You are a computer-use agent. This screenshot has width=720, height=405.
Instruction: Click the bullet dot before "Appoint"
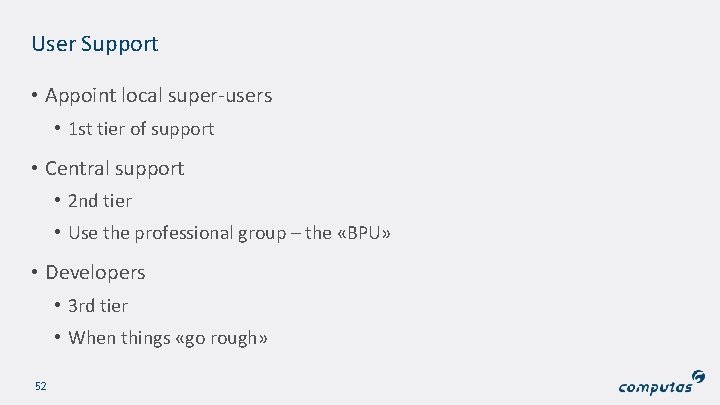click(x=34, y=97)
